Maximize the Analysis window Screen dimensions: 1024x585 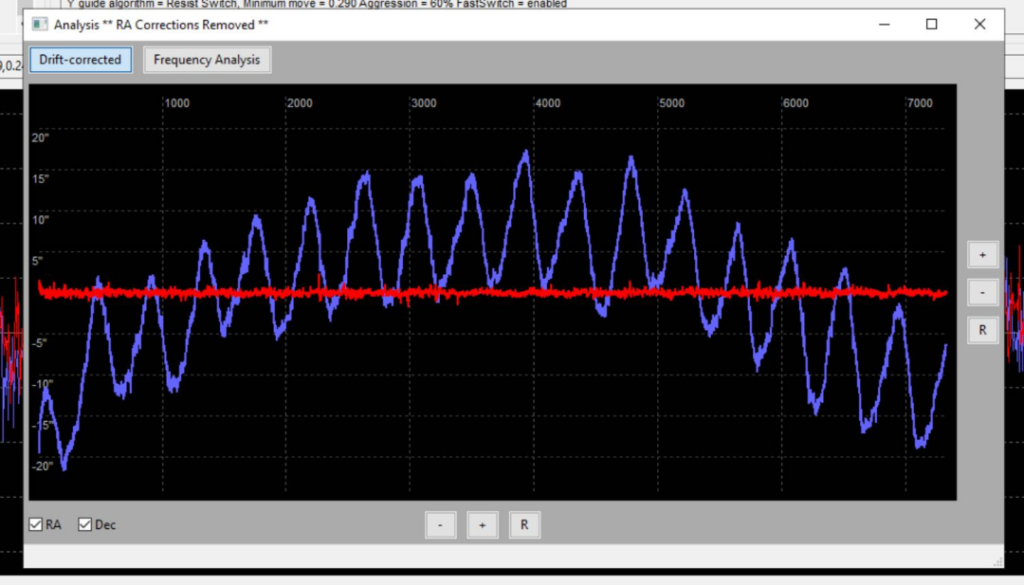click(931, 24)
